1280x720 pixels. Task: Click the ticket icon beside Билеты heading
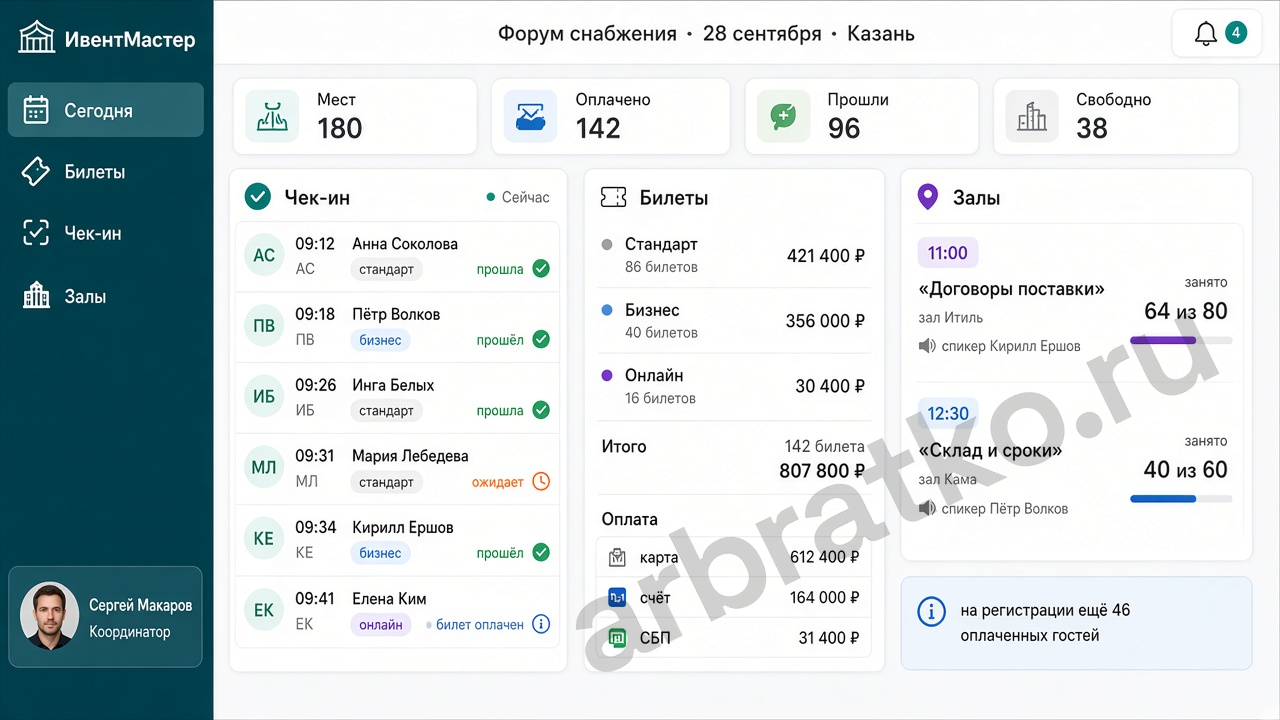[613, 197]
